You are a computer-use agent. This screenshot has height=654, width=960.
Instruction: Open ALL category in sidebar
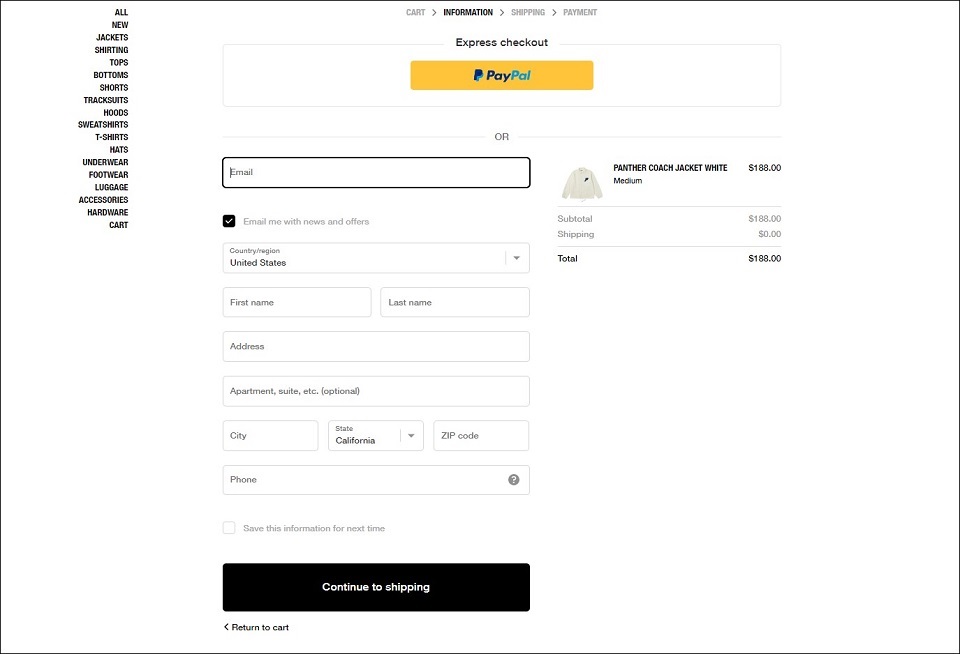tap(121, 12)
